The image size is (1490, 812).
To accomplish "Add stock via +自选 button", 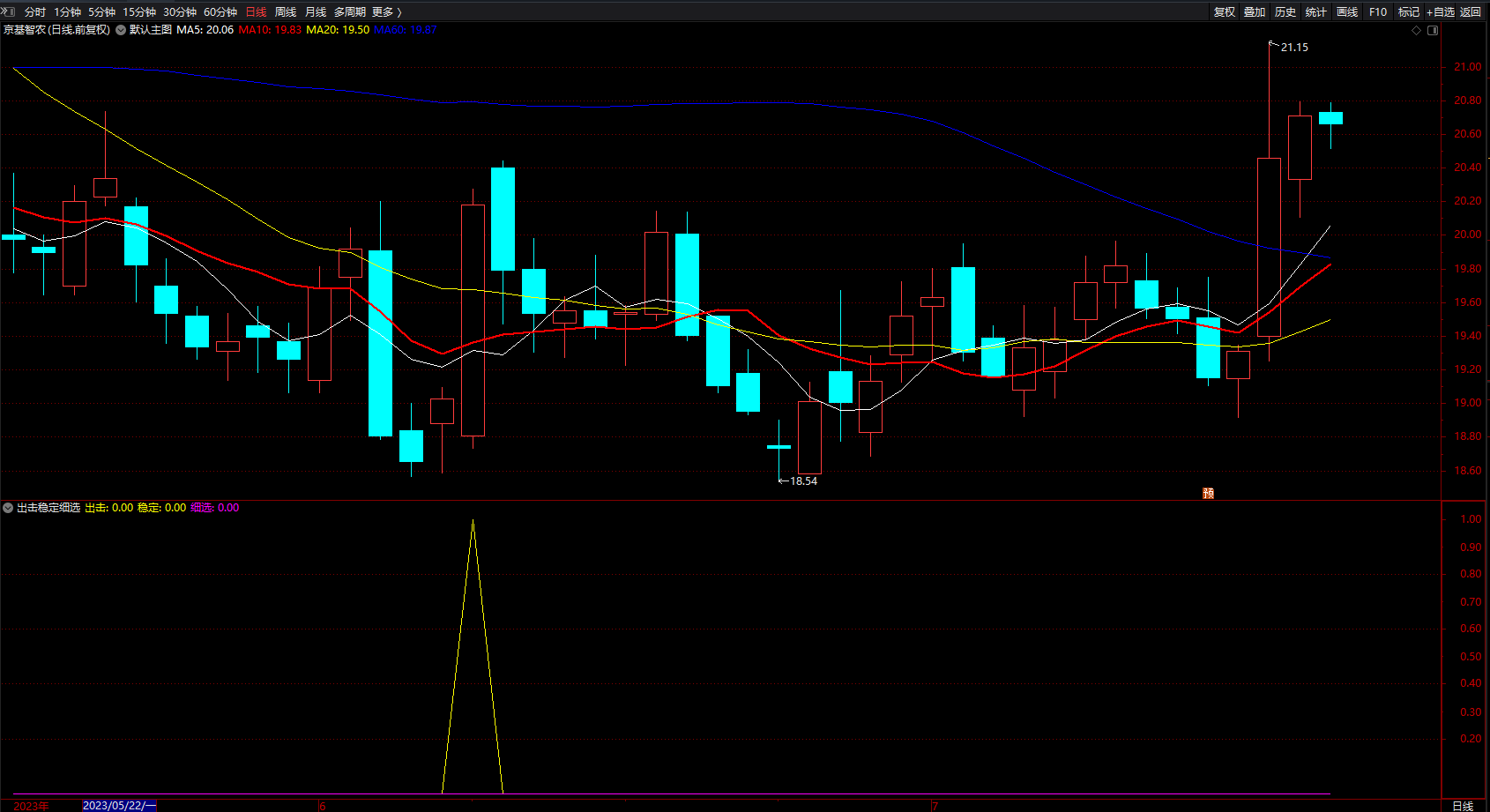I will coord(1441,12).
